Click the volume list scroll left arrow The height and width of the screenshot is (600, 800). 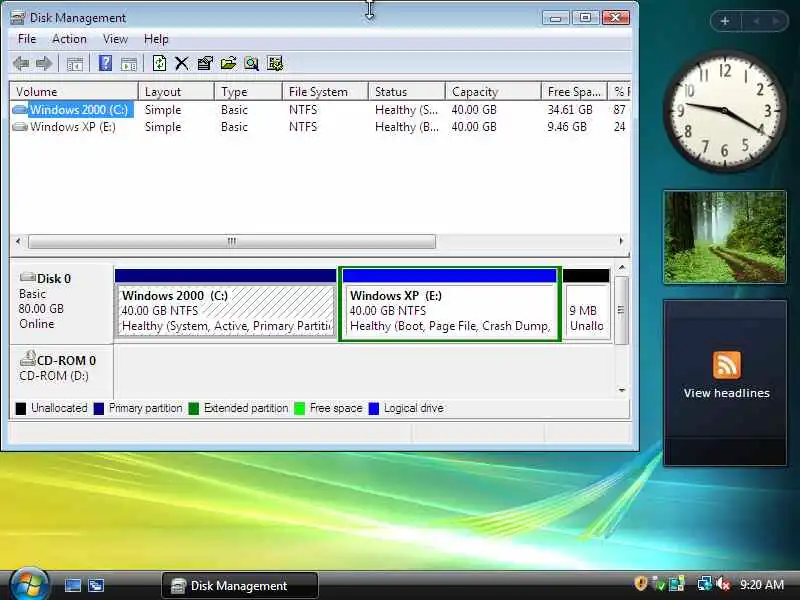[x=18, y=241]
